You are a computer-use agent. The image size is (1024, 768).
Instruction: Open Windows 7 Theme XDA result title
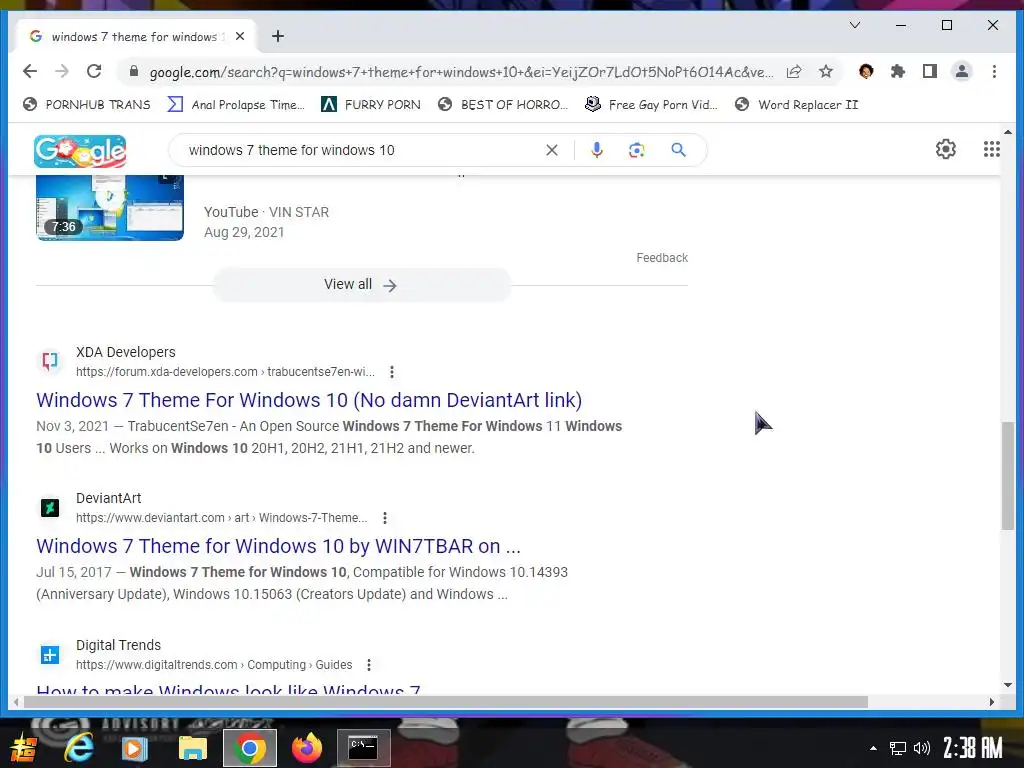coord(309,400)
